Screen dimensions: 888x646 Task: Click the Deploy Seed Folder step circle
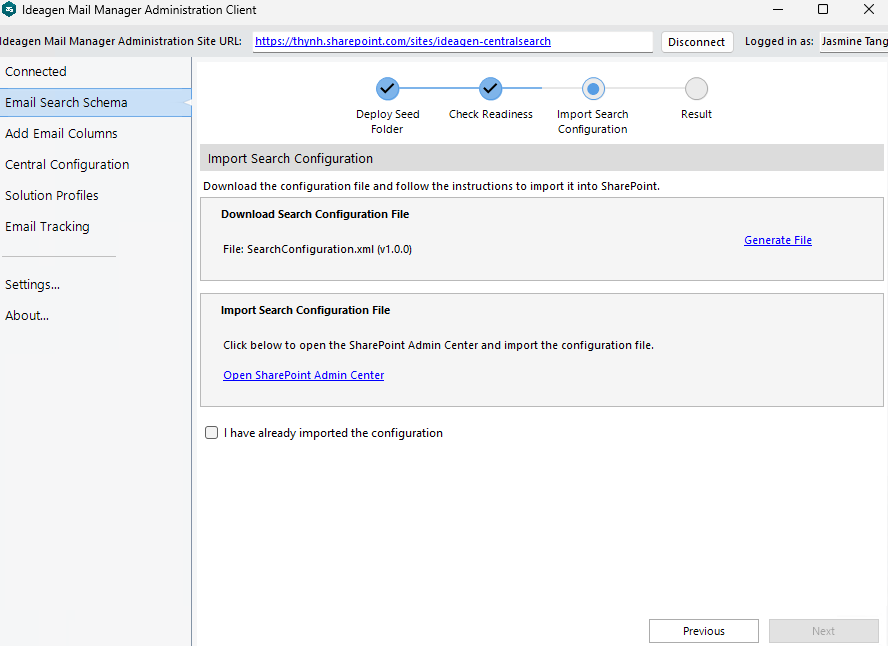coord(387,89)
